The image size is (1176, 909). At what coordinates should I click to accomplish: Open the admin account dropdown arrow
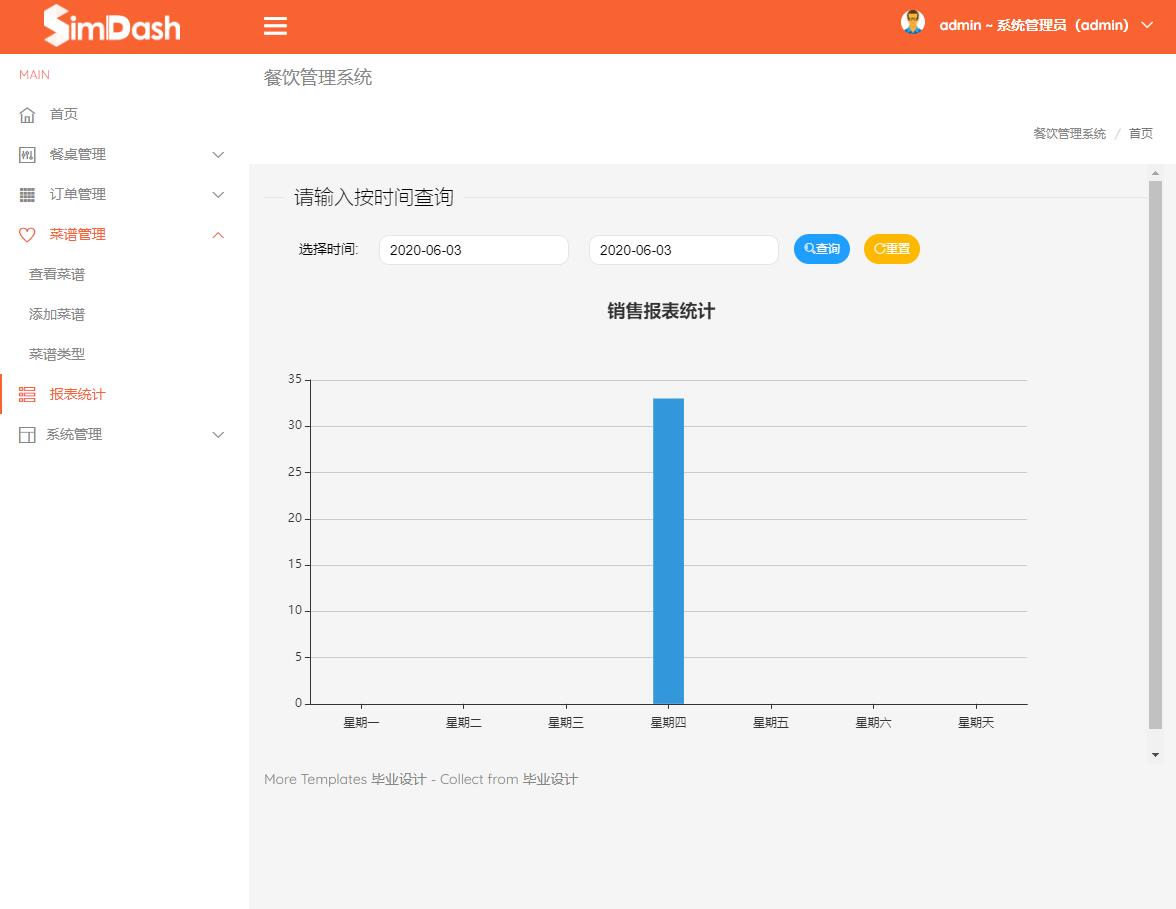pyautogui.click(x=1145, y=26)
